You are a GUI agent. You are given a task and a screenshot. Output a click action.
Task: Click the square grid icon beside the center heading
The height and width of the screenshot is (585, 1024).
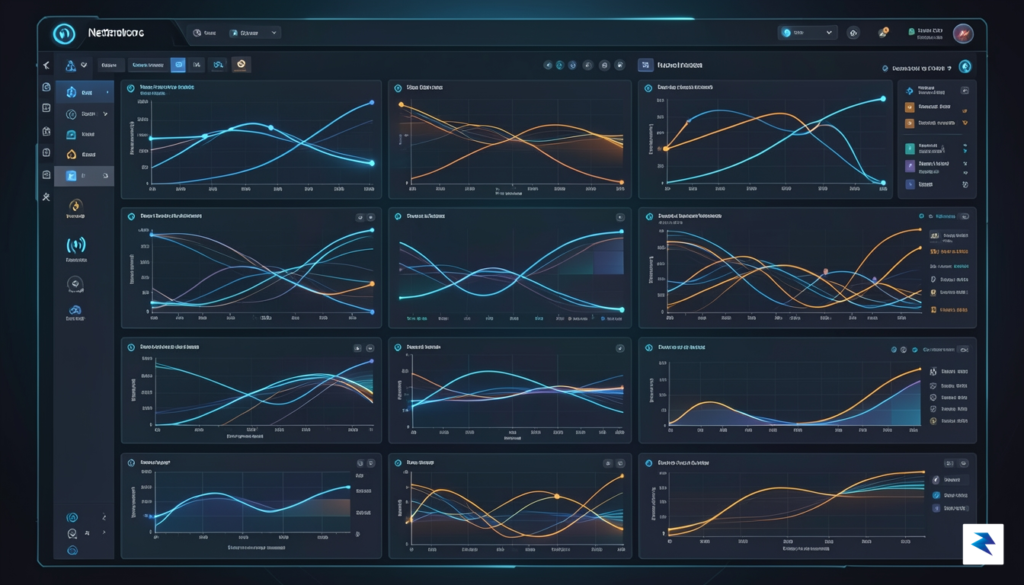[x=645, y=65]
